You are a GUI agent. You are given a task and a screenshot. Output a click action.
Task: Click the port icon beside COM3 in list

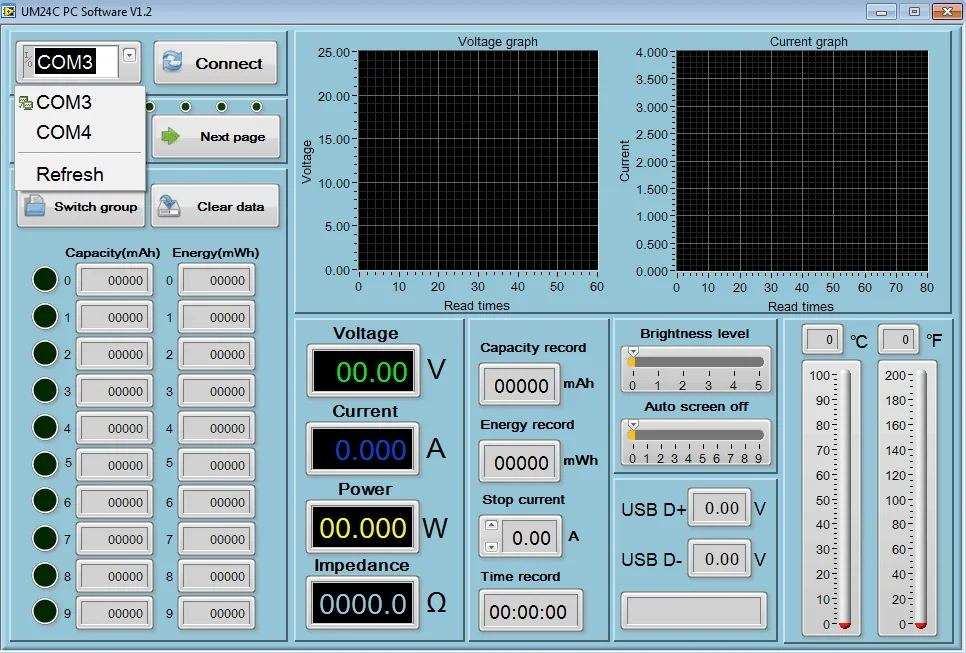pyautogui.click(x=25, y=102)
